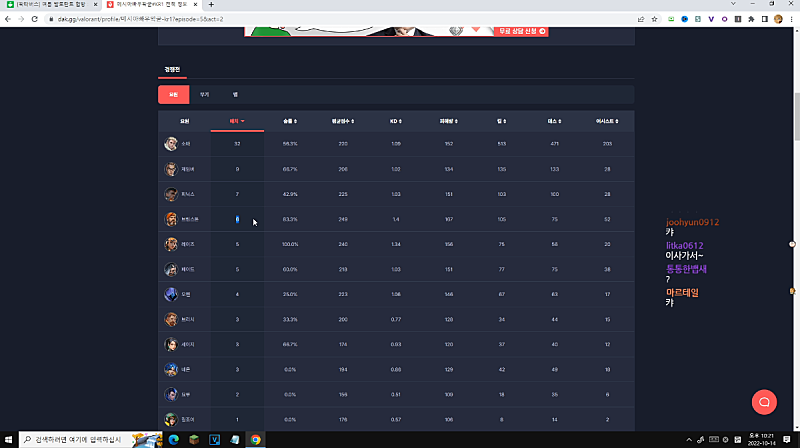Image resolution: width=800 pixels, height=448 pixels.
Task: Switch to the 무기 (weapons) tab
Action: pos(205,94)
